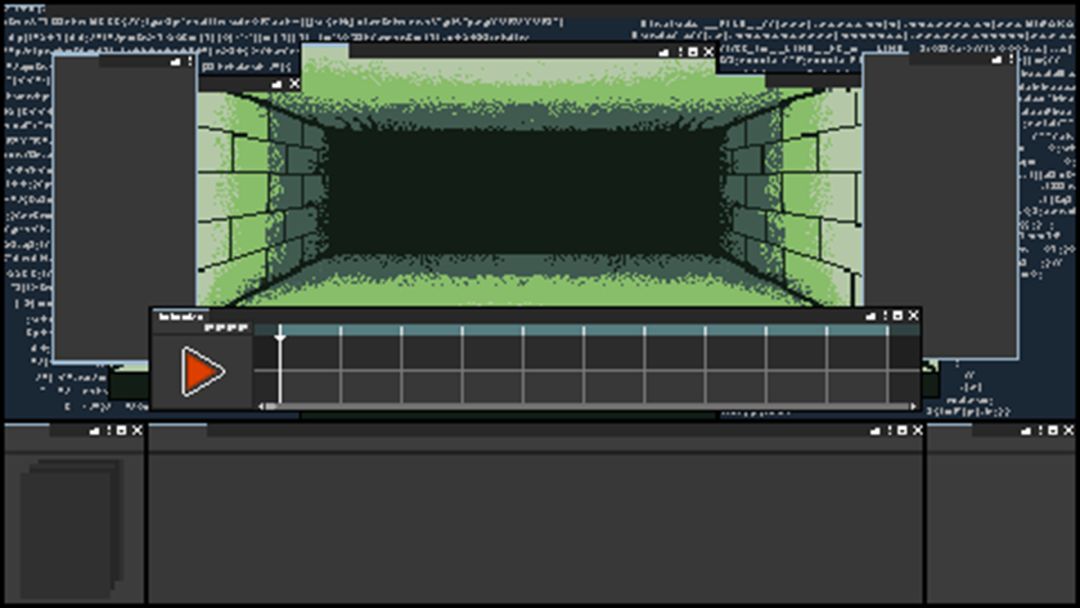Screen dimensions: 1080x608
Task: Open the bottom-center panel's options dots
Action: click(x=889, y=430)
